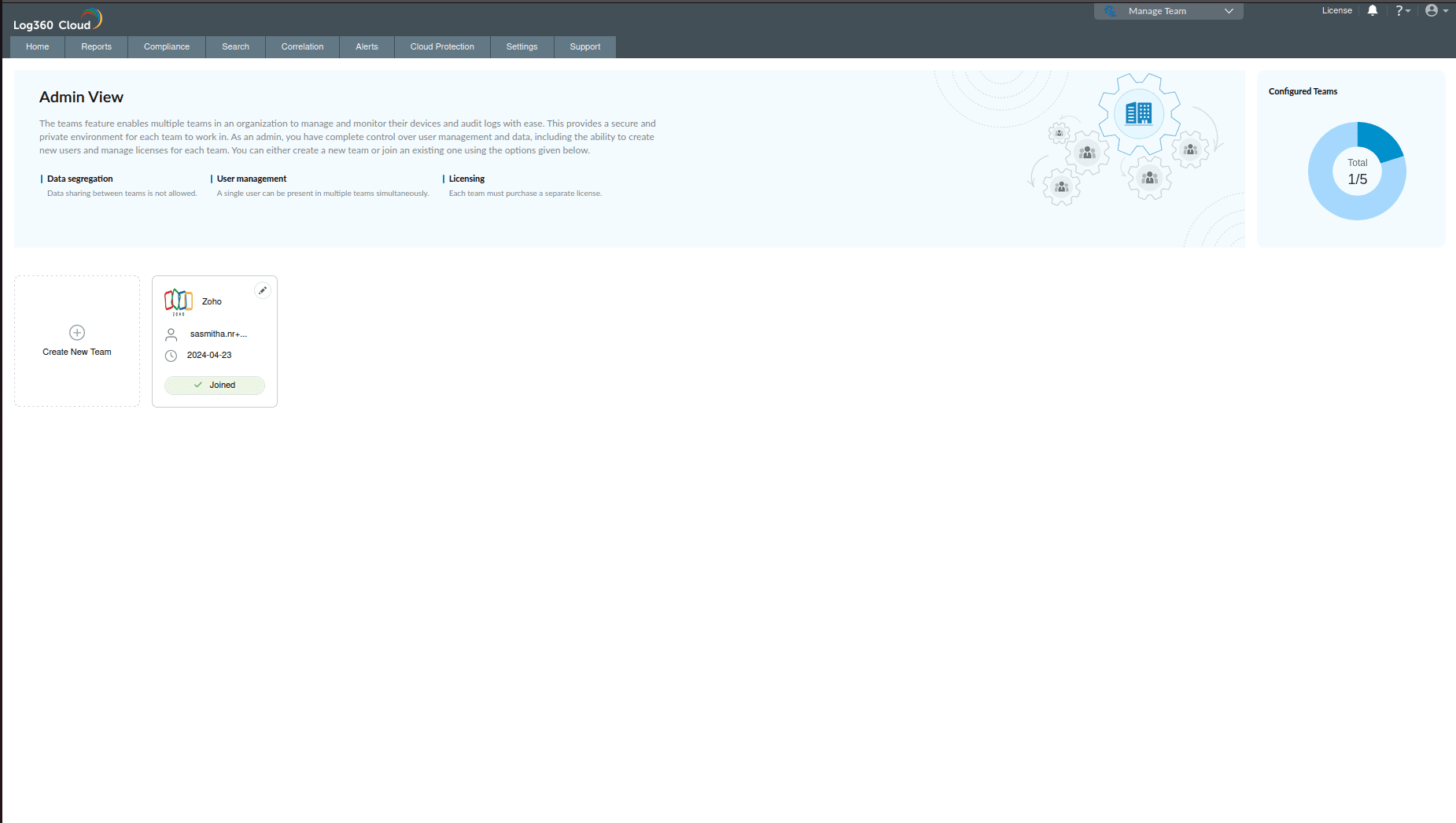Click the sasmitha.nr+... owner email
The height and width of the screenshot is (823, 1456).
(x=219, y=334)
